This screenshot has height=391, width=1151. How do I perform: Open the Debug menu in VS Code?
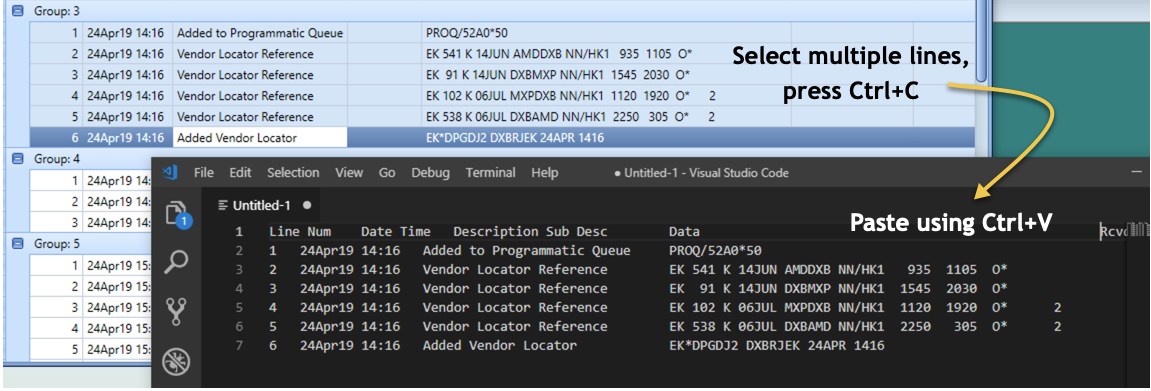430,173
